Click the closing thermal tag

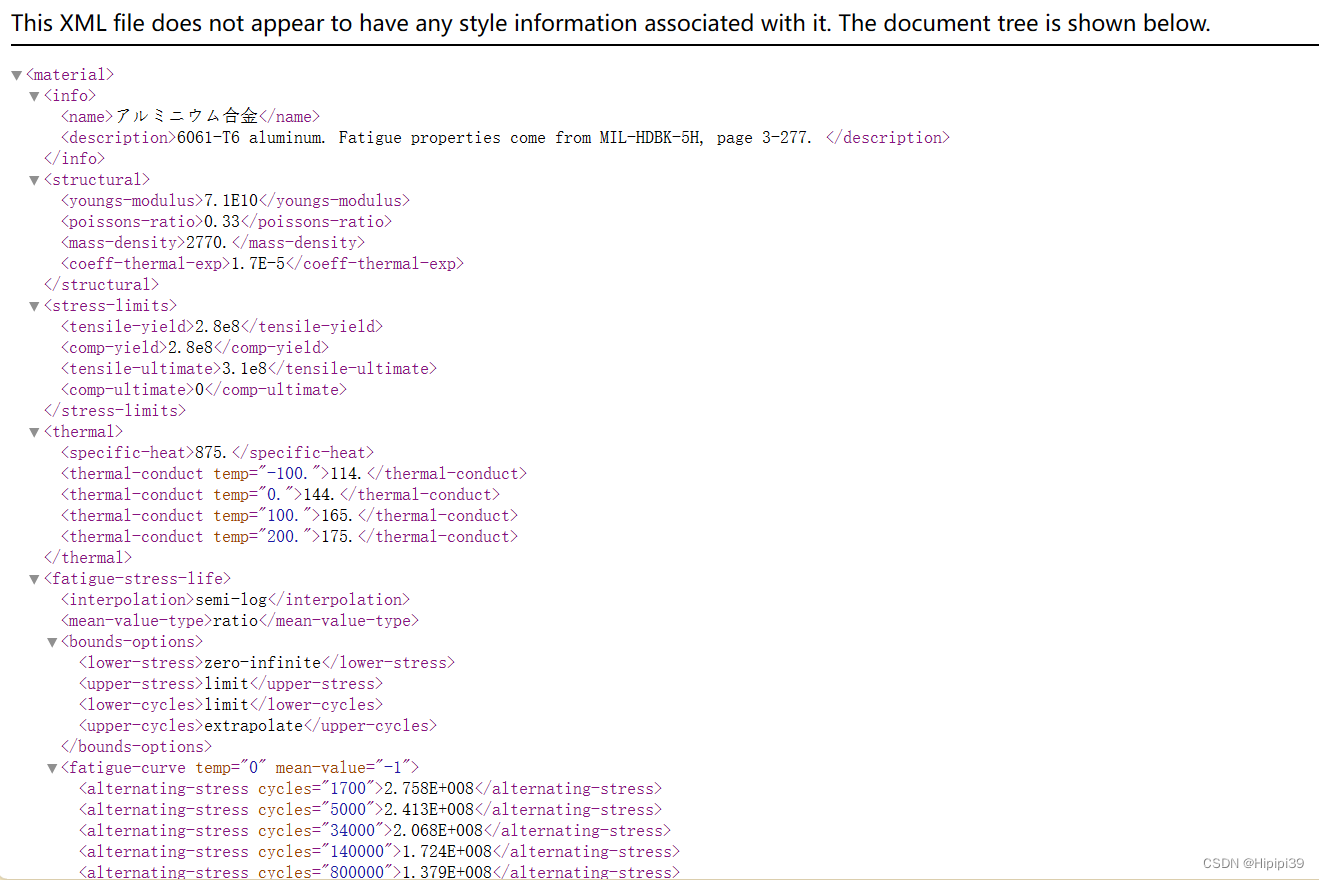[x=87, y=558]
